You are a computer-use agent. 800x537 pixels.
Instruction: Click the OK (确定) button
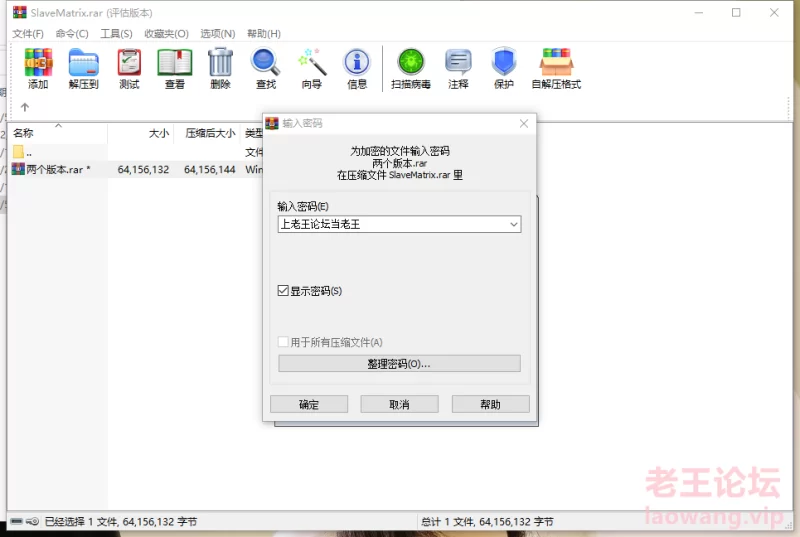309,404
